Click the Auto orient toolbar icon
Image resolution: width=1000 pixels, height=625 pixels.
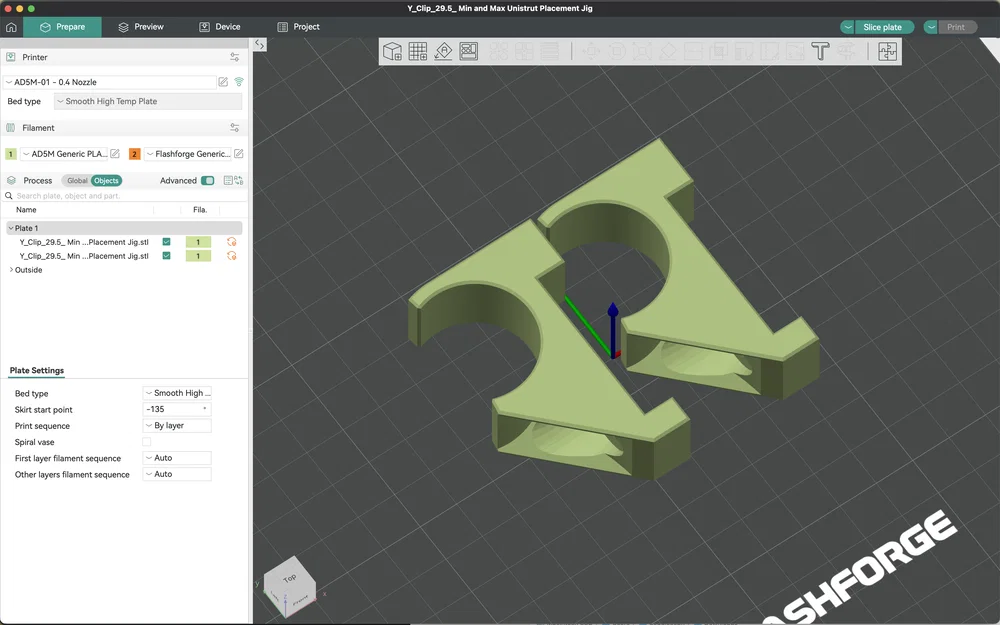point(443,52)
